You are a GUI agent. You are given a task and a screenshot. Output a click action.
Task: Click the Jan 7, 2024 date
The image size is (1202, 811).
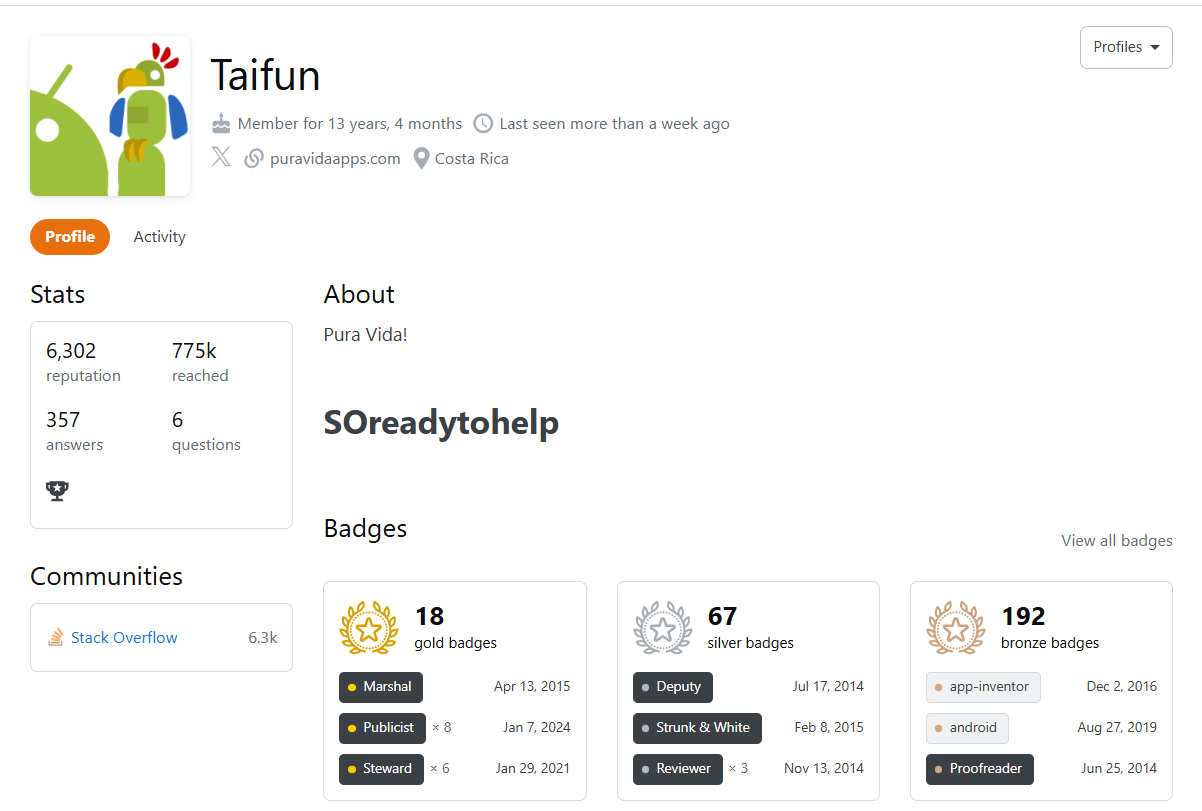[x=537, y=728]
